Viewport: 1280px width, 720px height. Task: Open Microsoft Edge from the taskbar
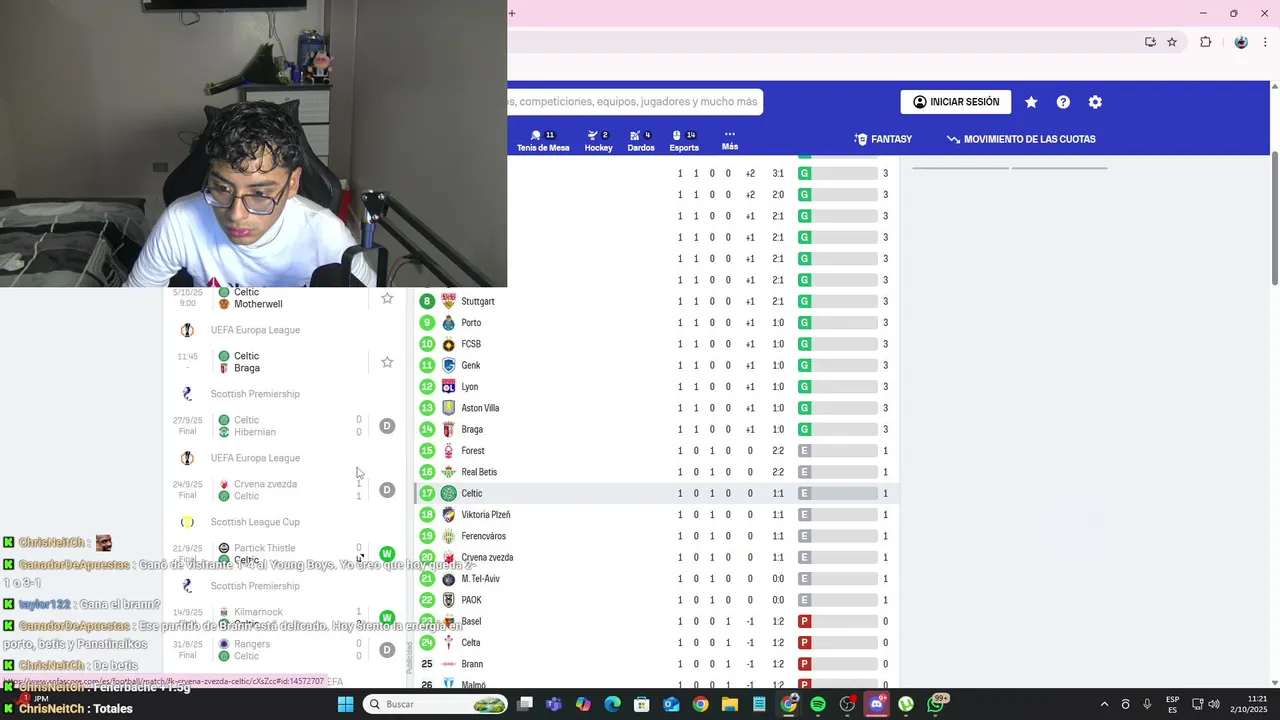click(612, 704)
